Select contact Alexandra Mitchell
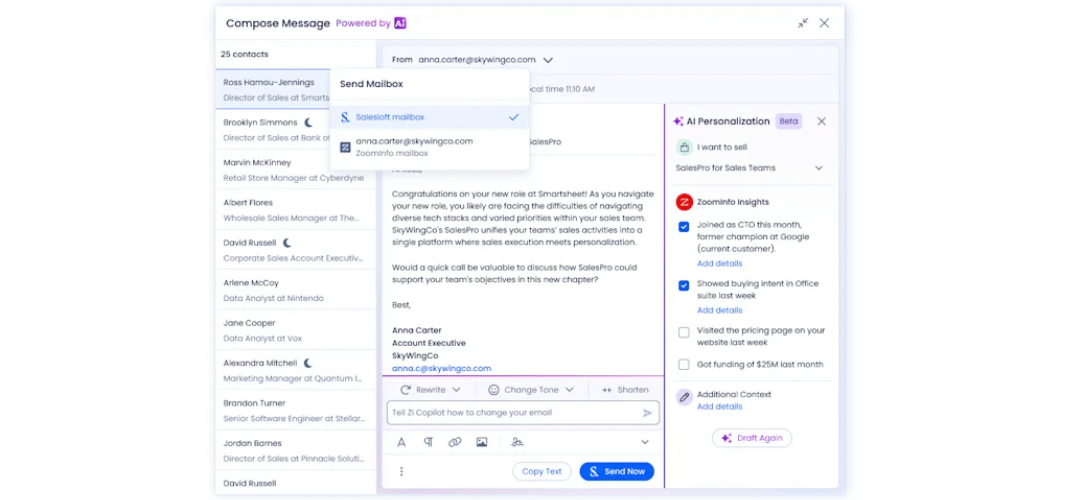The width and height of the screenshot is (1080, 500). (295, 370)
